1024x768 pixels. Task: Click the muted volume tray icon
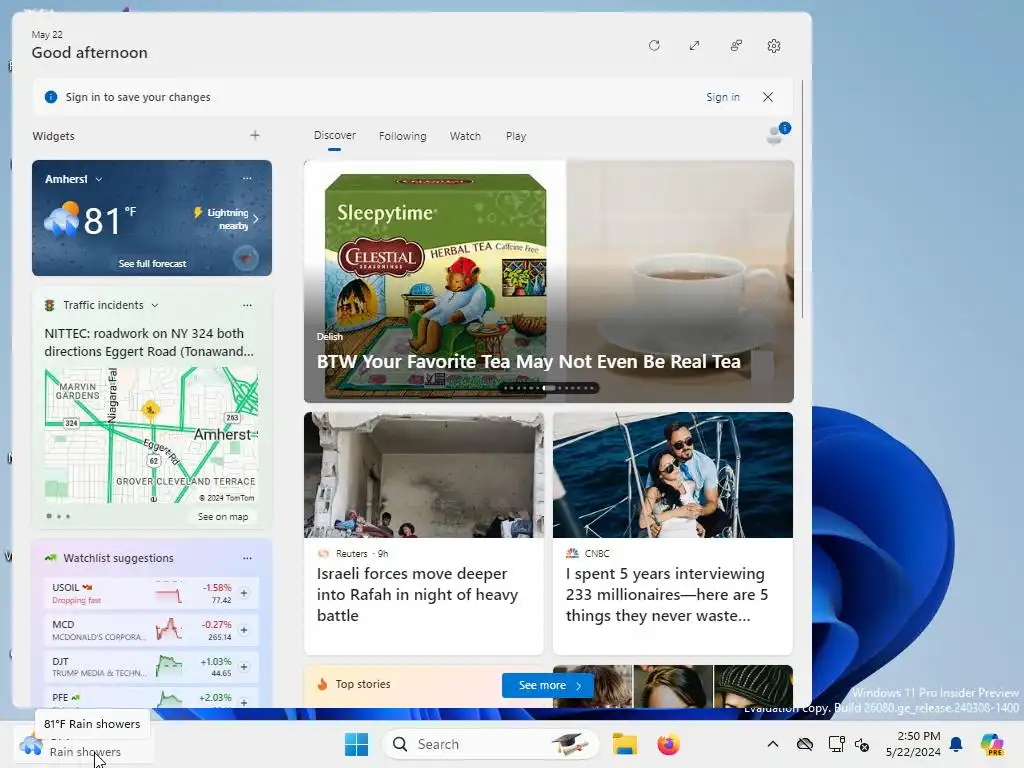pyautogui.click(x=862, y=744)
